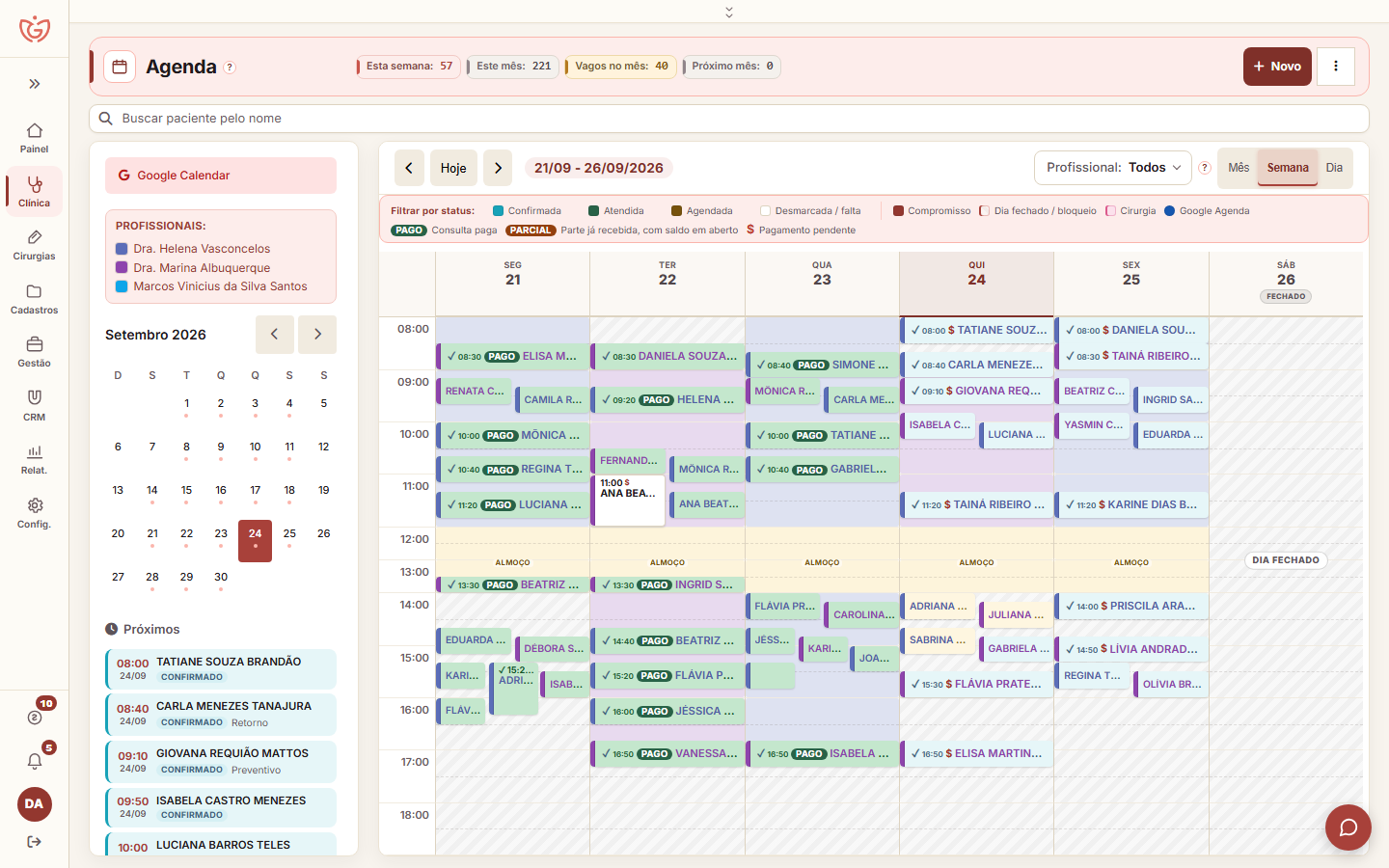Toggle the Desmarcada / falta filter
The width and height of the screenshot is (1389, 868).
pyautogui.click(x=810, y=210)
